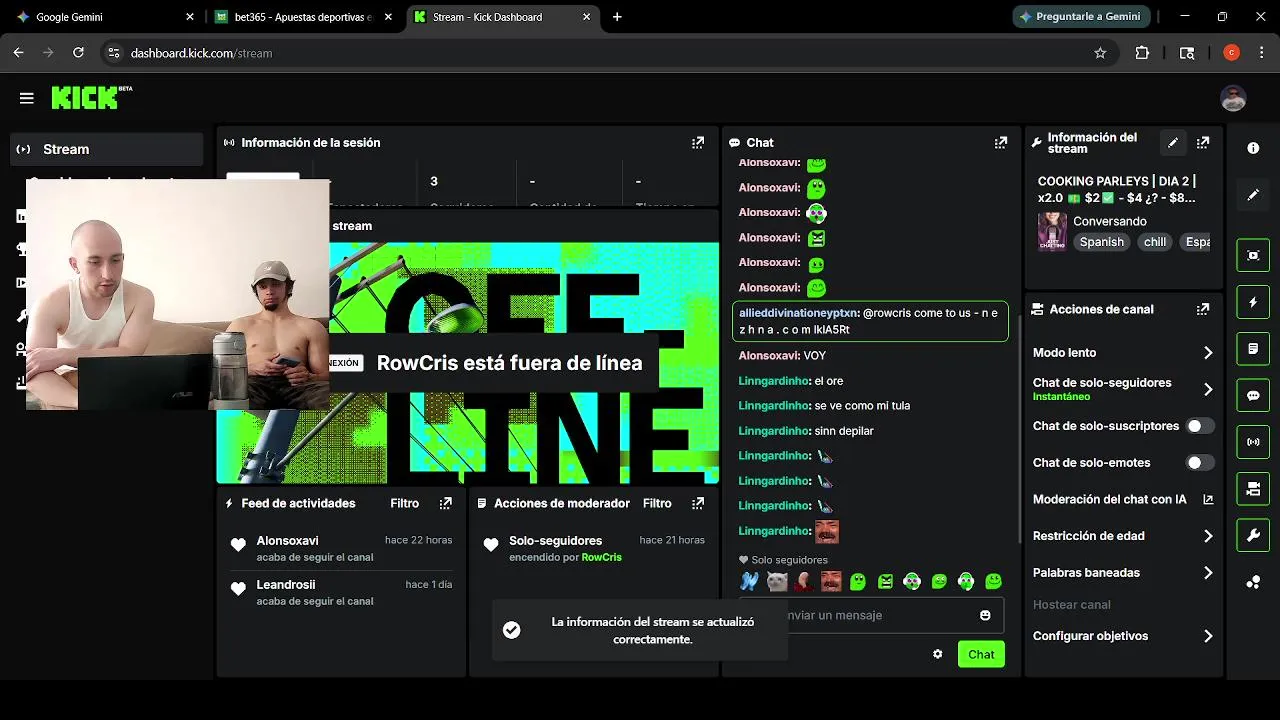
Task: Open Filtro in Feed de actividades
Action: pyautogui.click(x=405, y=503)
